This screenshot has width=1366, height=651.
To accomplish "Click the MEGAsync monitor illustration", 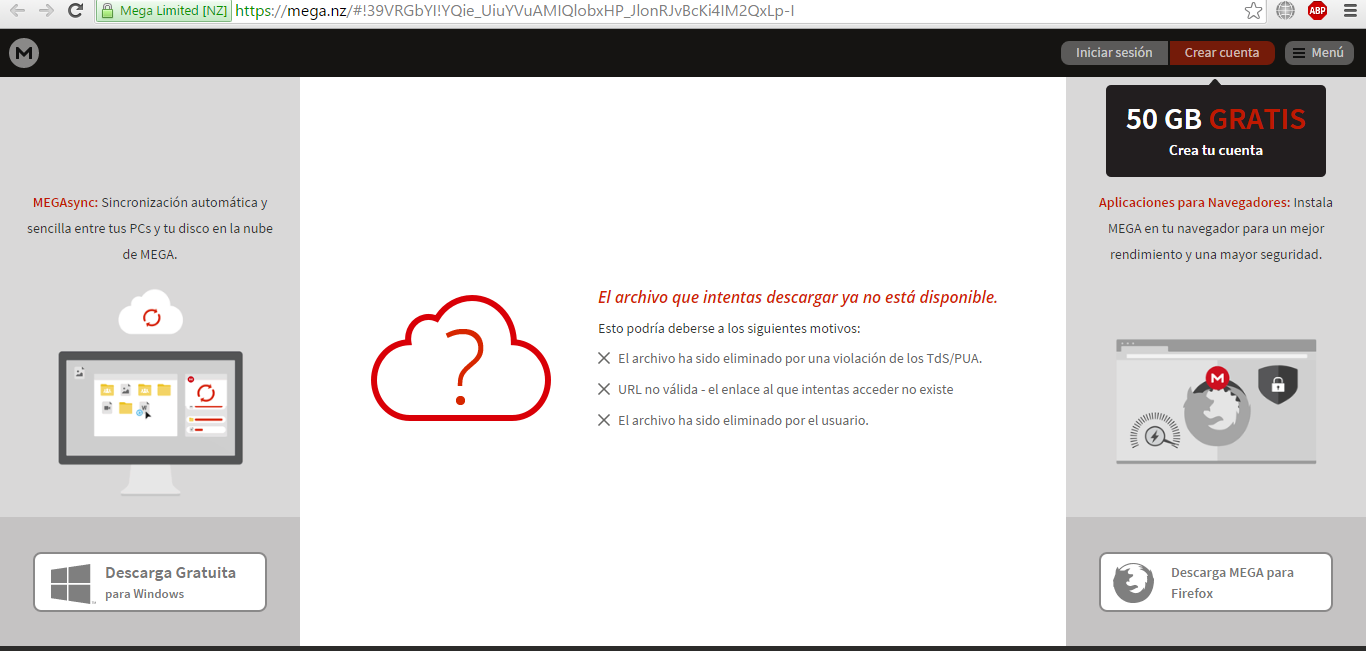I will click(x=151, y=423).
